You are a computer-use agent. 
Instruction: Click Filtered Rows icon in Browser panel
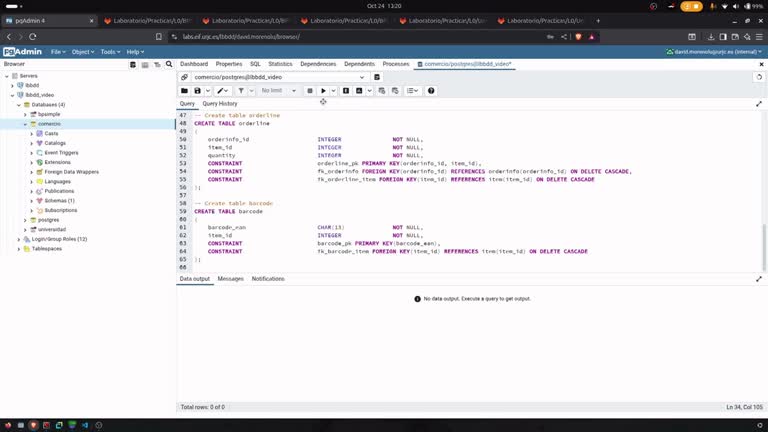(157, 64)
